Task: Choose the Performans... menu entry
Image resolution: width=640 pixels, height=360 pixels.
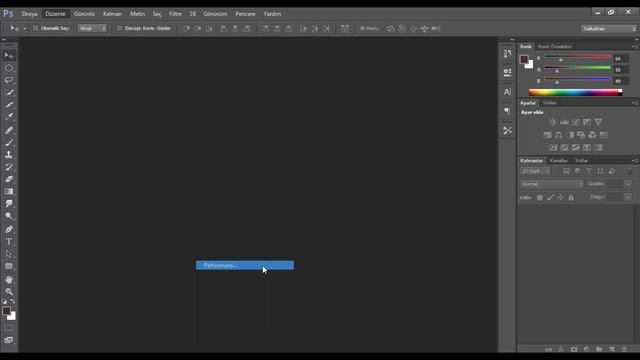Action: point(245,265)
